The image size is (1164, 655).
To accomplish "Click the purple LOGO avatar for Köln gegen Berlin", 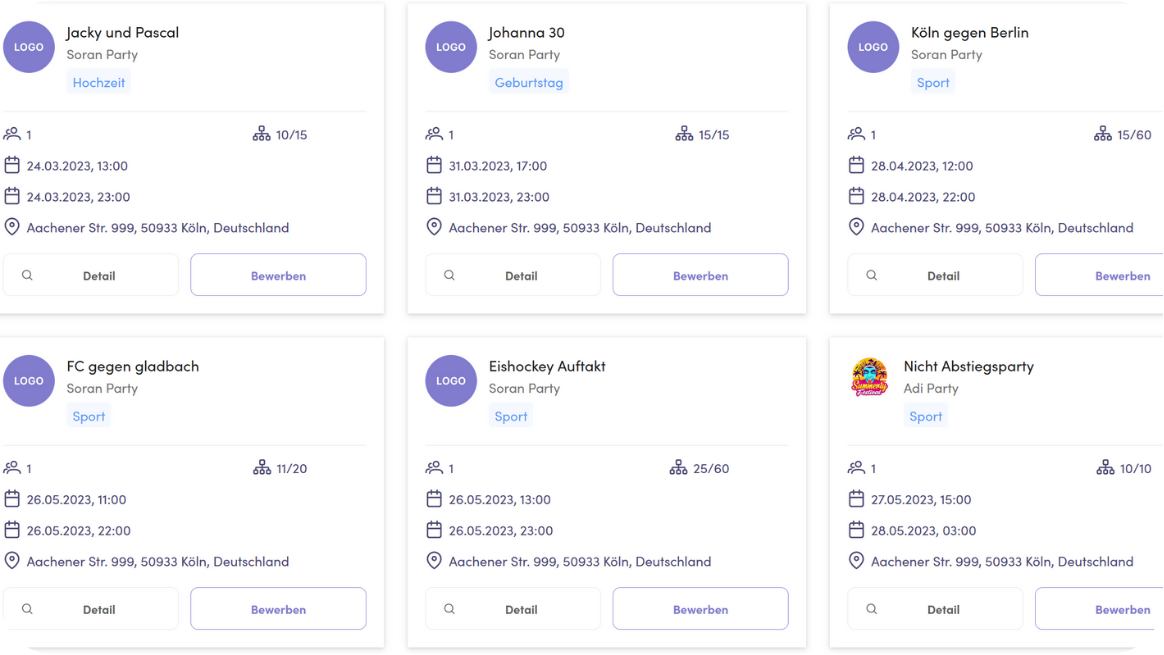I will (873, 47).
